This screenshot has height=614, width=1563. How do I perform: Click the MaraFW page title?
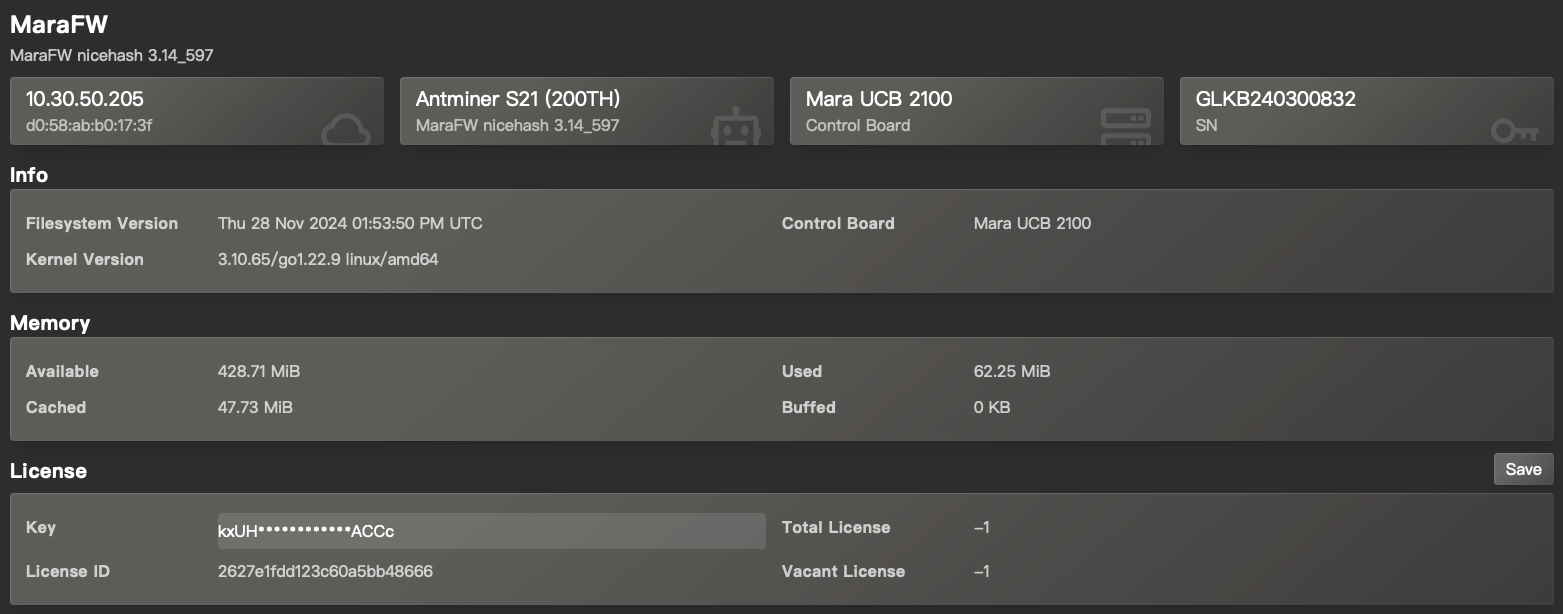(59, 26)
